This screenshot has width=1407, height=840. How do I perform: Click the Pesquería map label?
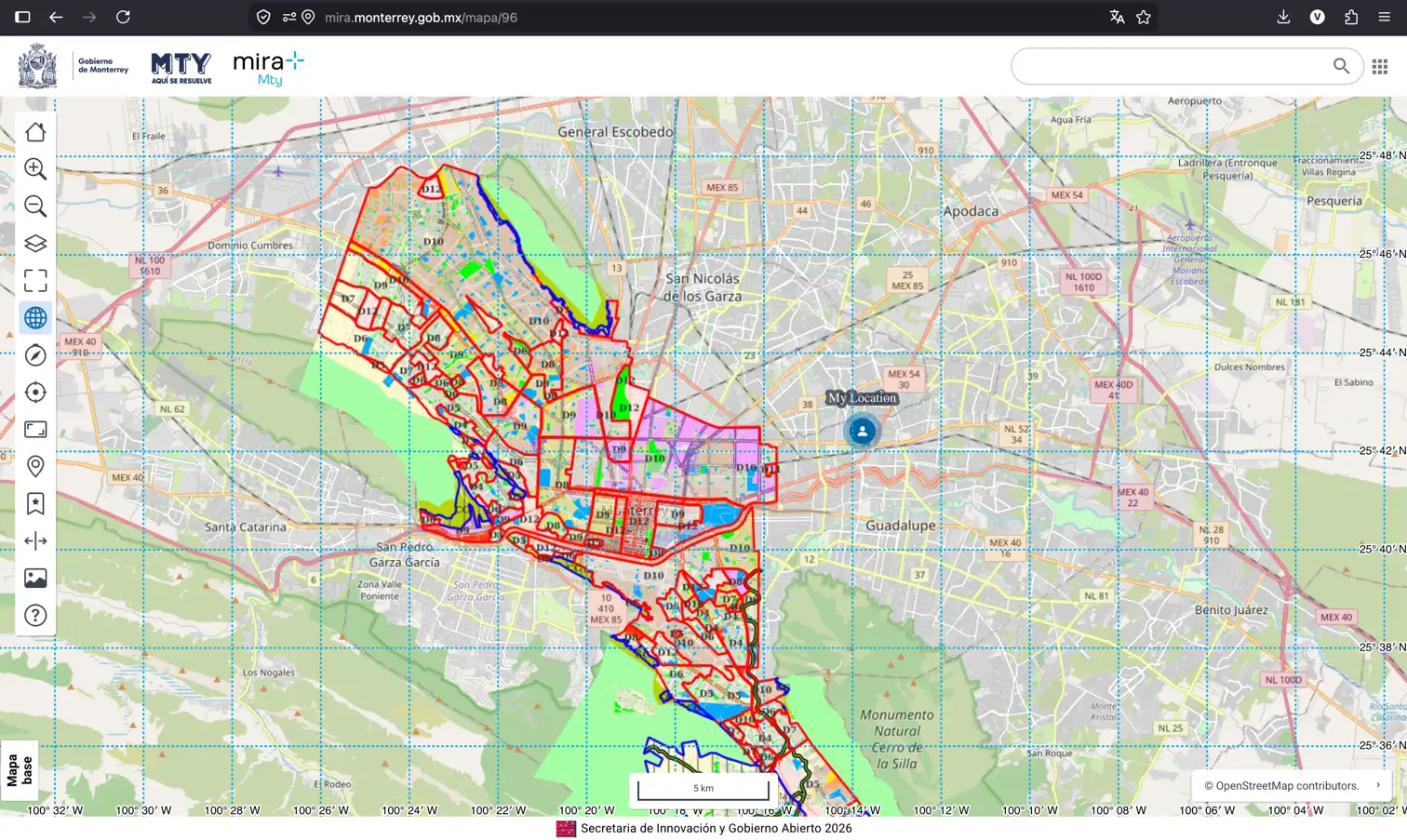pos(1333,201)
